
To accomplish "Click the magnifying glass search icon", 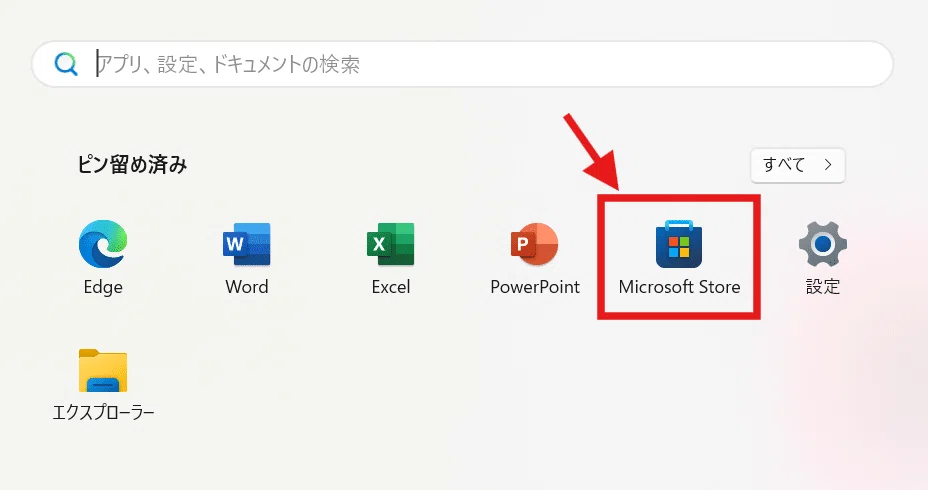I will coord(66,64).
